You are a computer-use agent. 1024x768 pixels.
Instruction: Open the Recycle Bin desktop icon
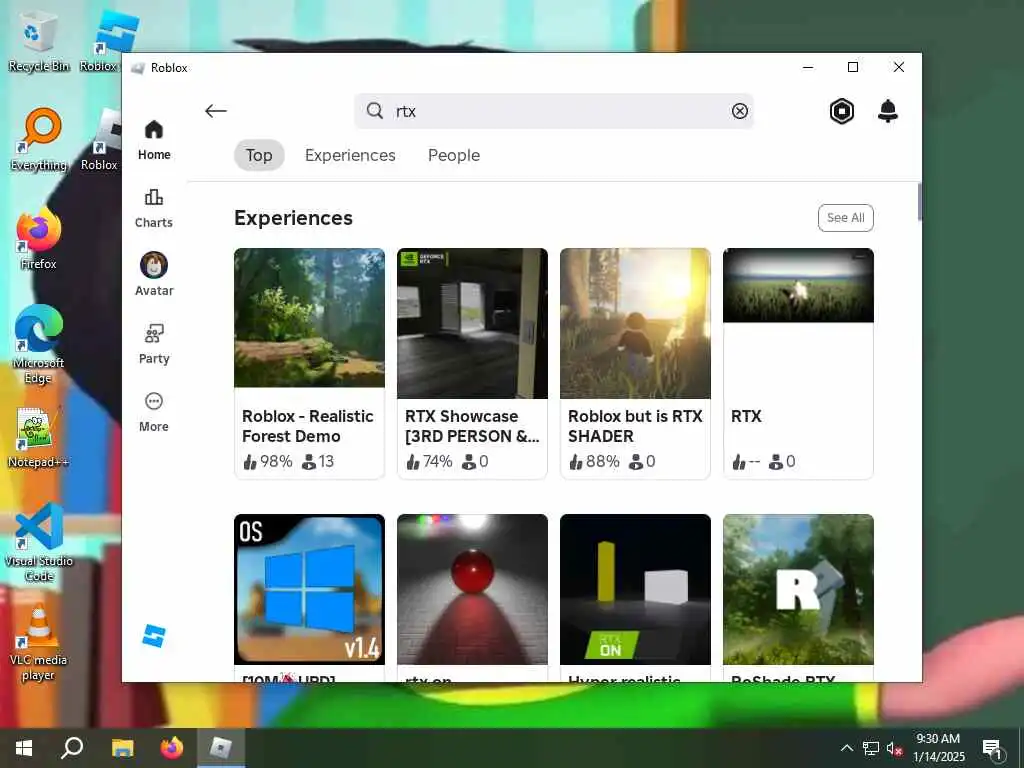(x=39, y=43)
